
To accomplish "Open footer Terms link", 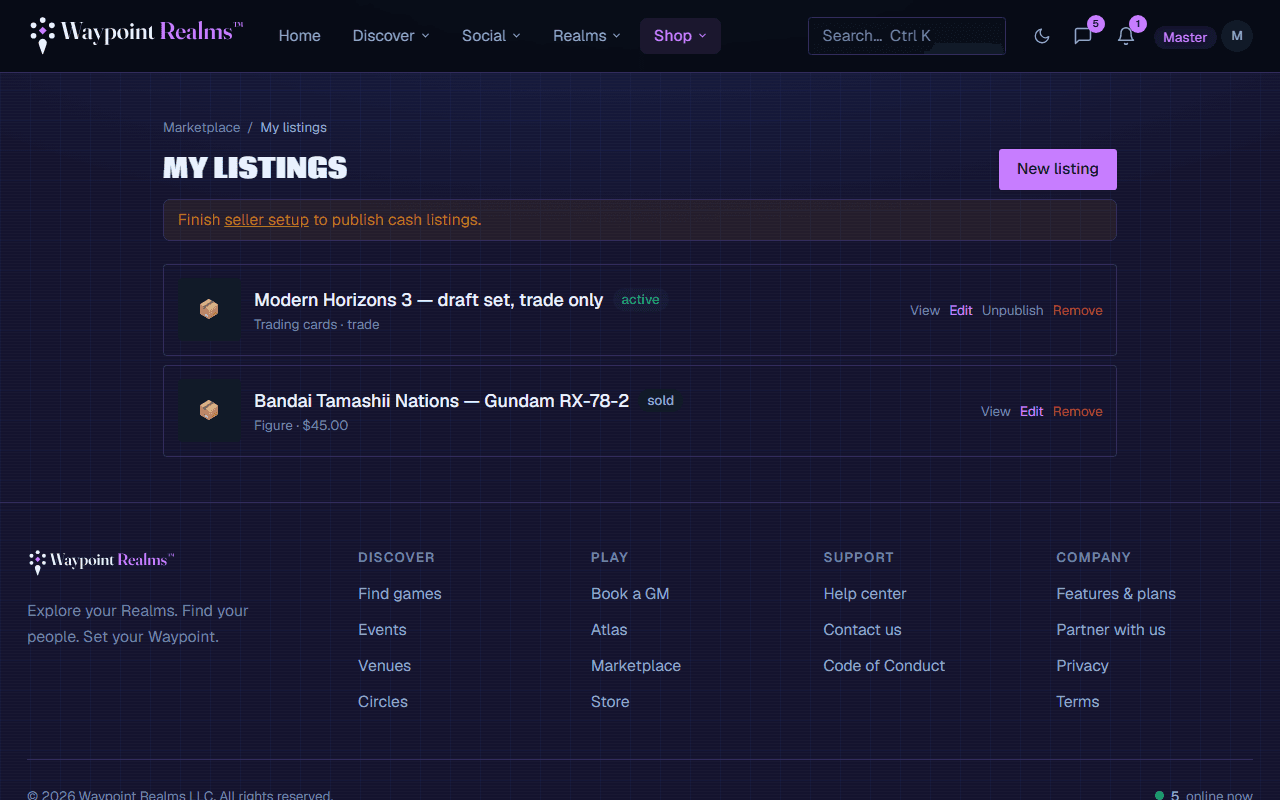I will point(1078,702).
